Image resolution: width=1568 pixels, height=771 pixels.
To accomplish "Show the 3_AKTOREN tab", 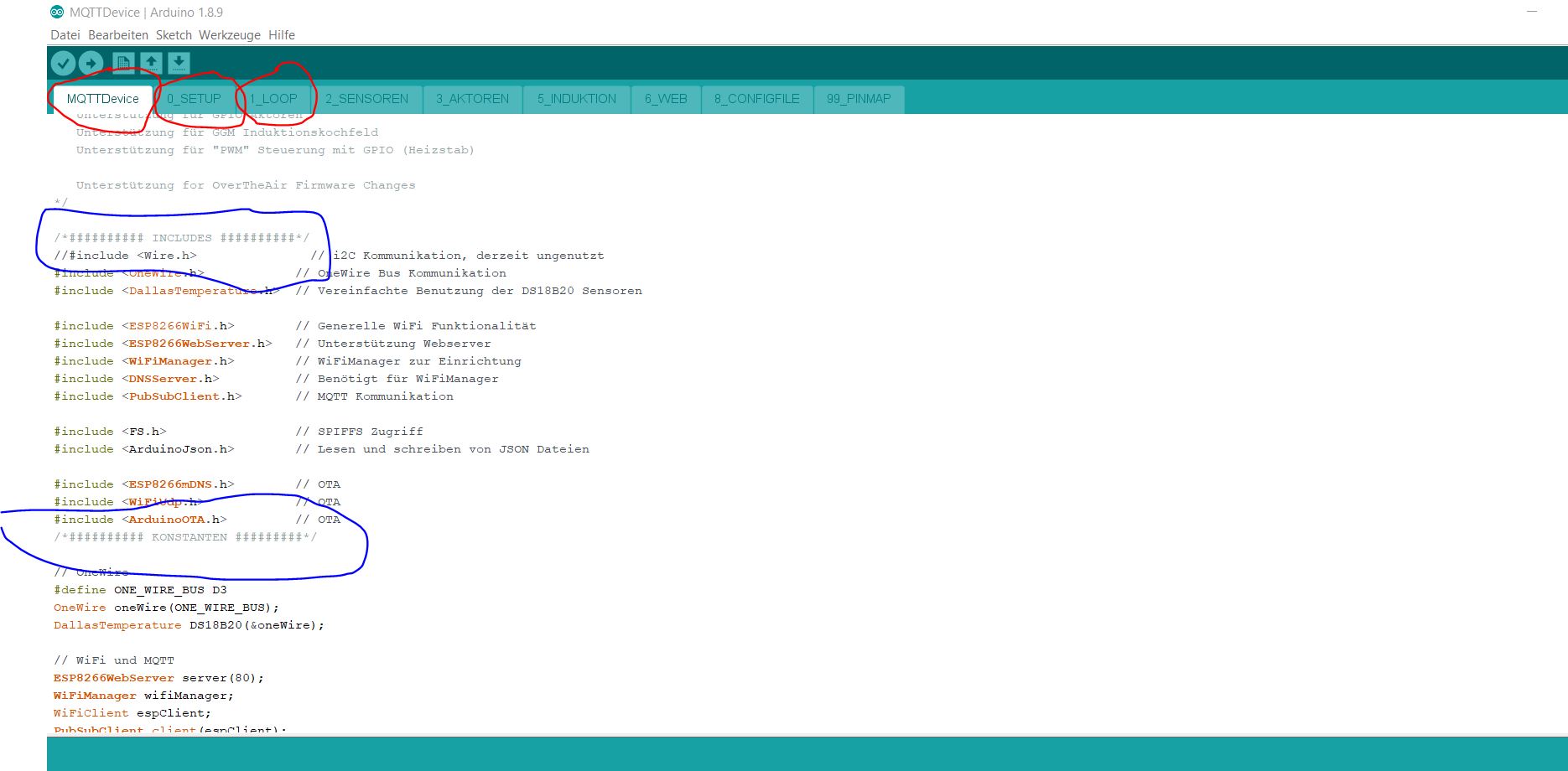I will point(472,99).
